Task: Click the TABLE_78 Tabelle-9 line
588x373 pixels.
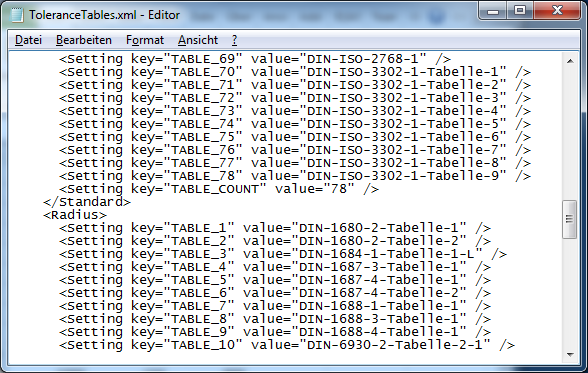Action: click(x=295, y=176)
